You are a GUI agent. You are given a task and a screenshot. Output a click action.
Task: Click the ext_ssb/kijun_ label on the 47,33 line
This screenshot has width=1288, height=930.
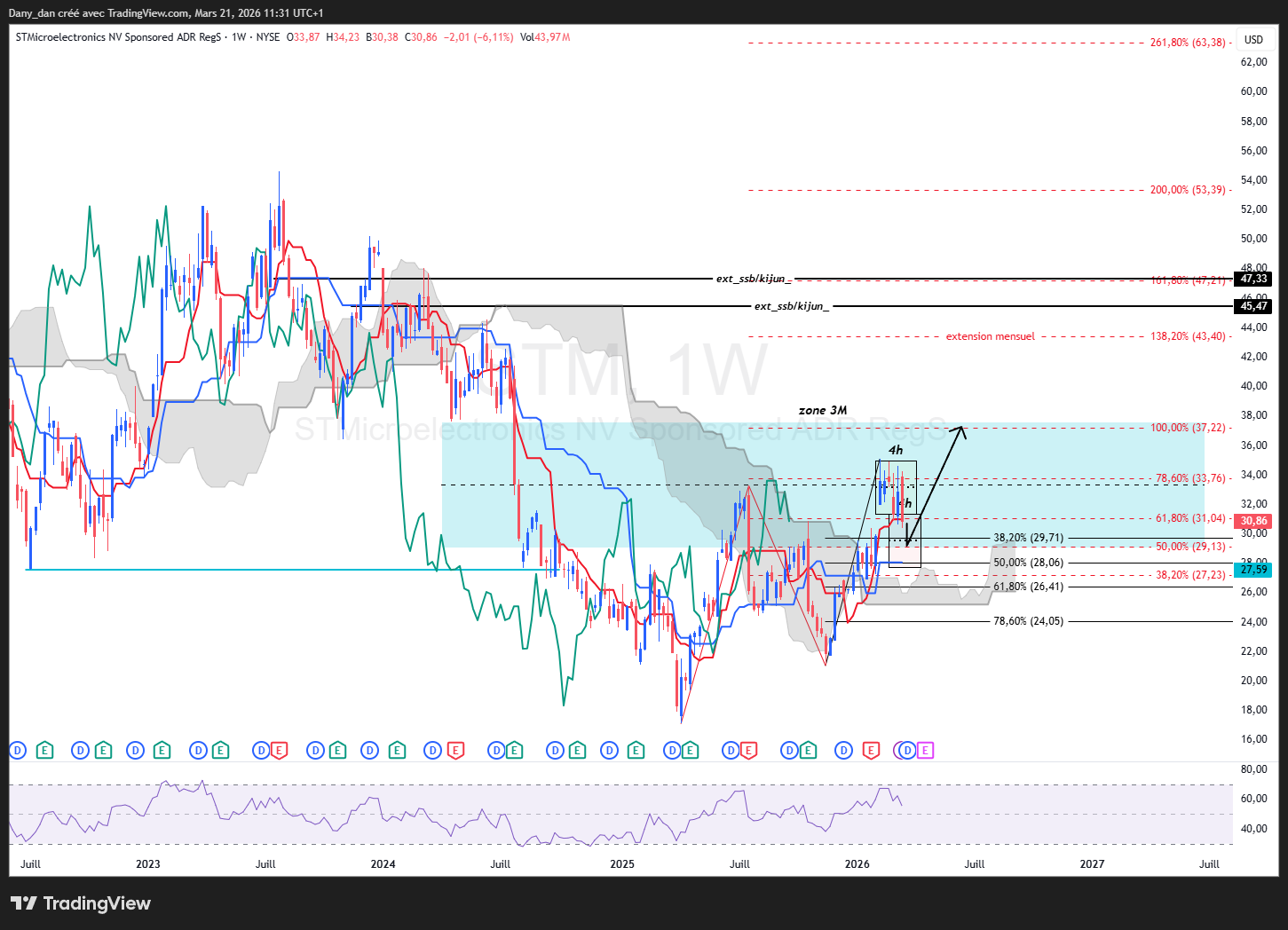754,279
